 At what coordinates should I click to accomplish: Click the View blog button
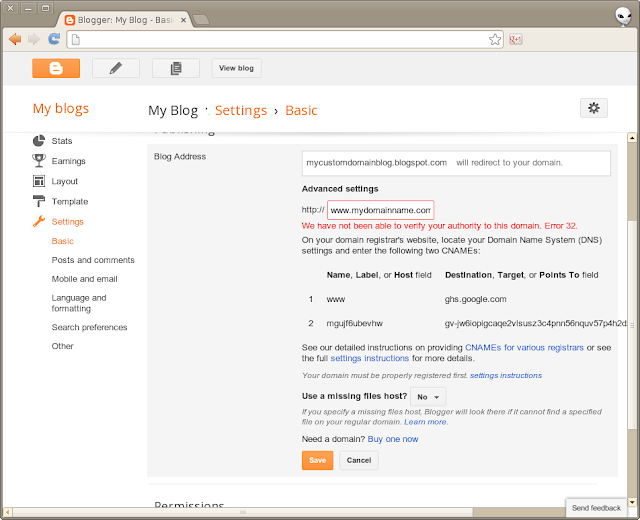point(236,68)
